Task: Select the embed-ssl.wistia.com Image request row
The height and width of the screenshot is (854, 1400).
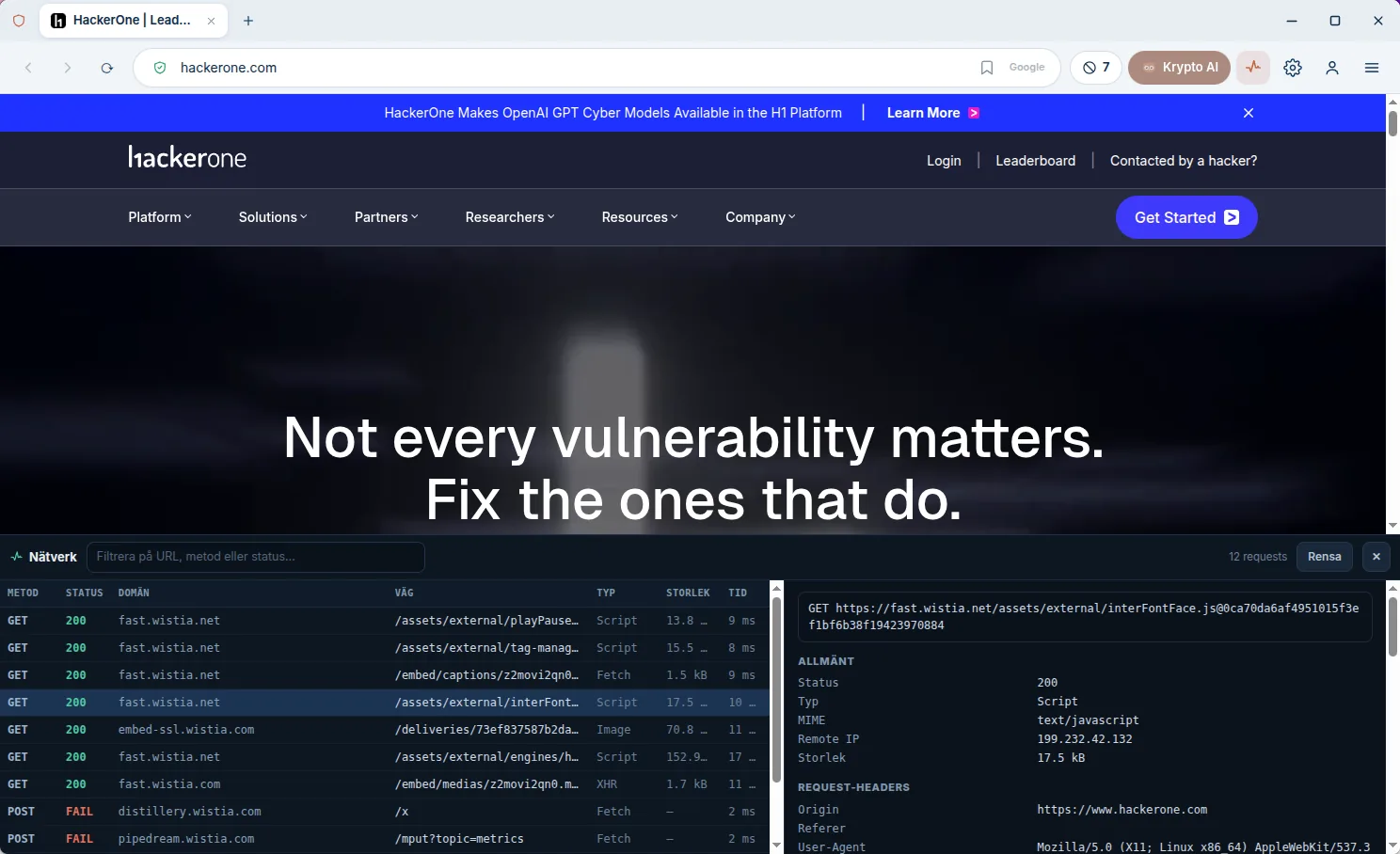Action: 385,730
